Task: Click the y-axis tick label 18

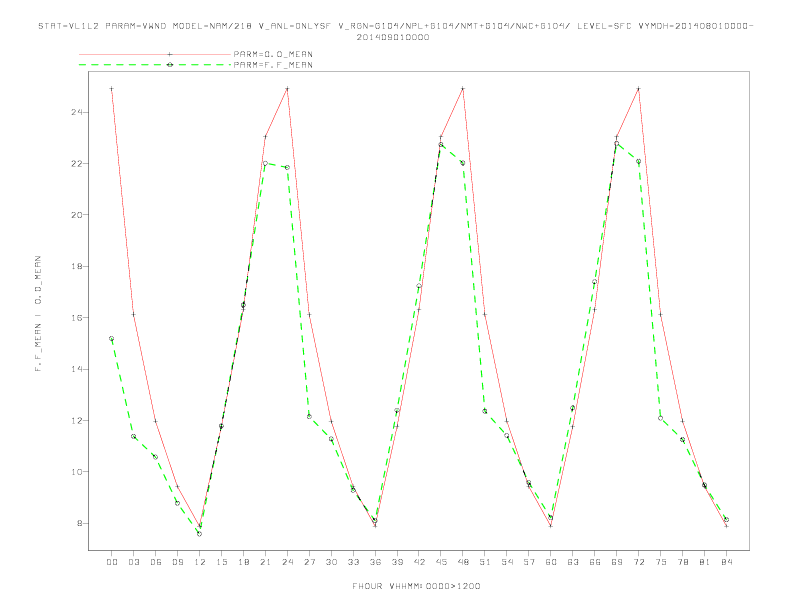Action: click(77, 266)
